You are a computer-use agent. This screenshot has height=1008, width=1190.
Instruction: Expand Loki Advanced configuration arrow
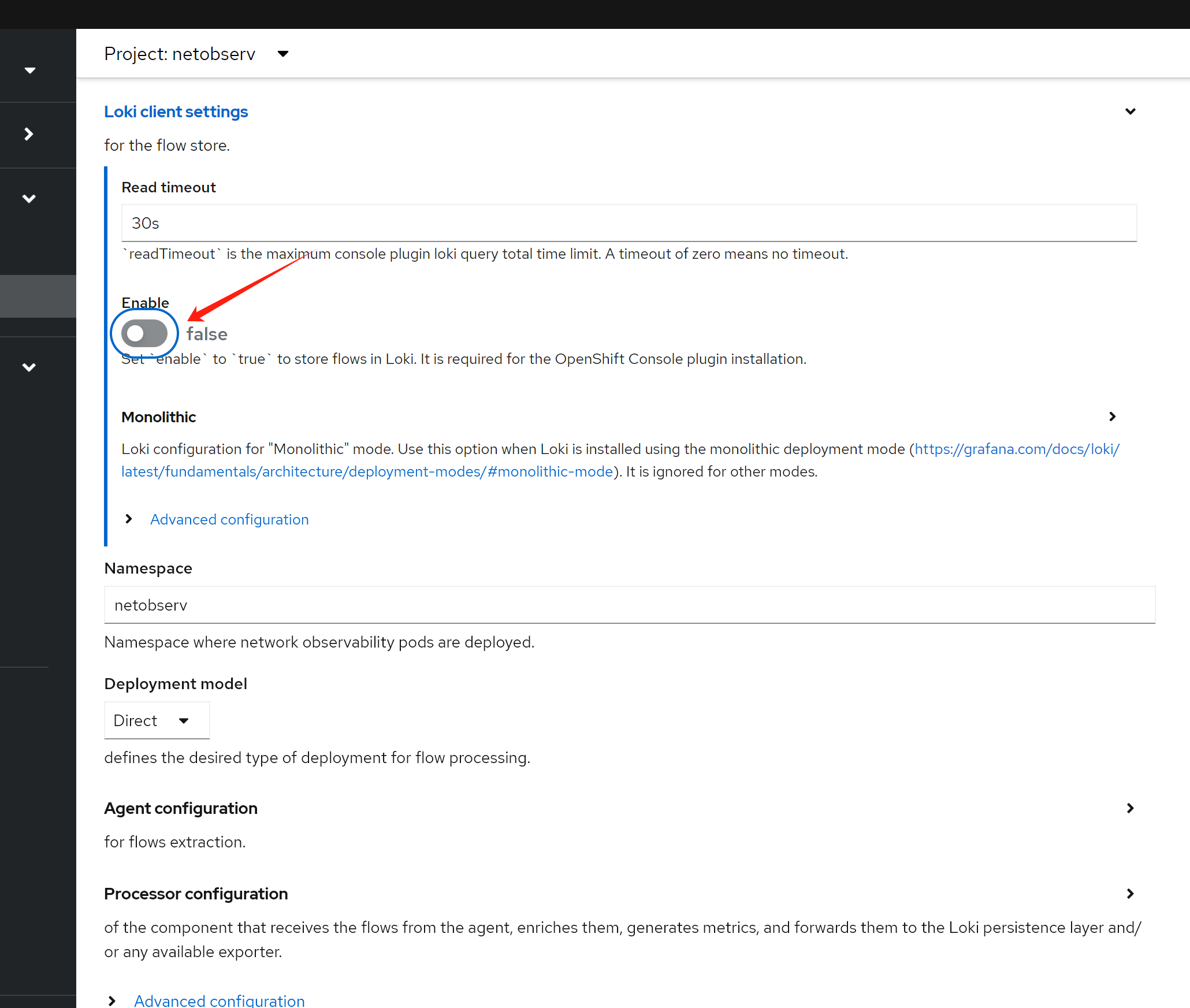(x=129, y=519)
